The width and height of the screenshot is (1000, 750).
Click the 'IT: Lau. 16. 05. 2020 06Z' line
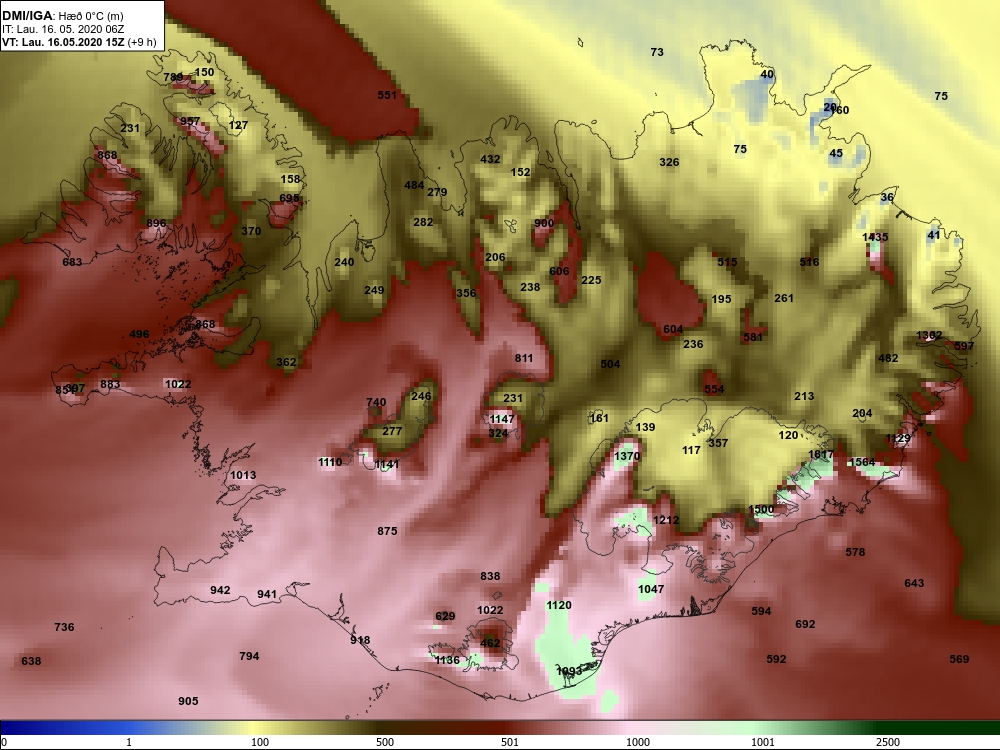point(61,29)
